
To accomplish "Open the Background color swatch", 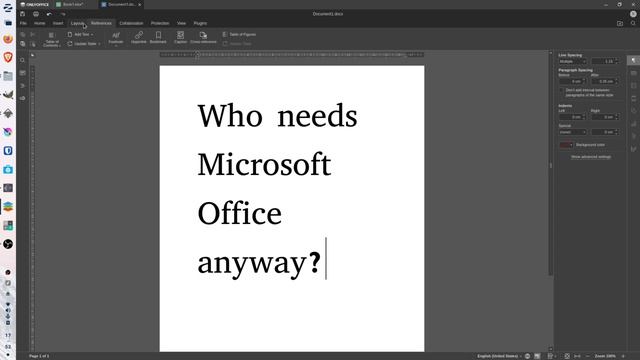I will pos(566,145).
